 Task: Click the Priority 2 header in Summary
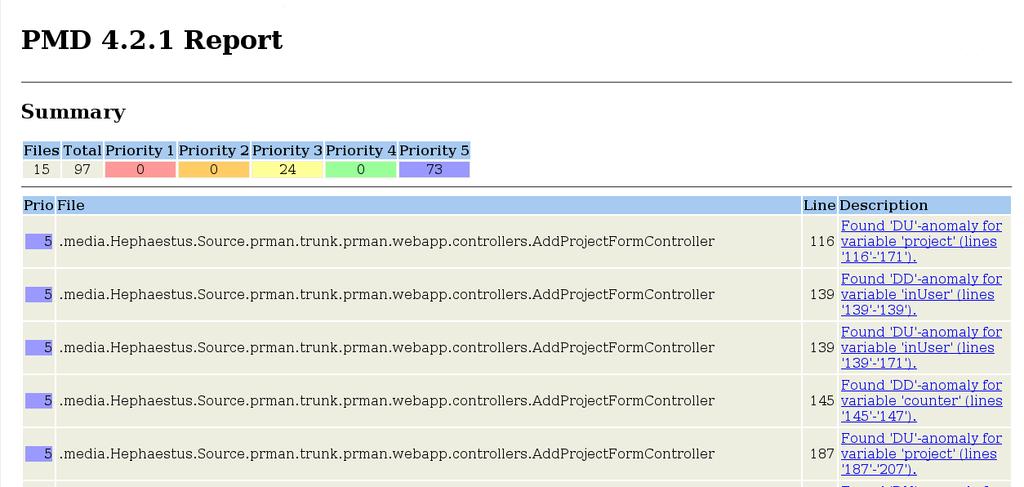point(214,151)
